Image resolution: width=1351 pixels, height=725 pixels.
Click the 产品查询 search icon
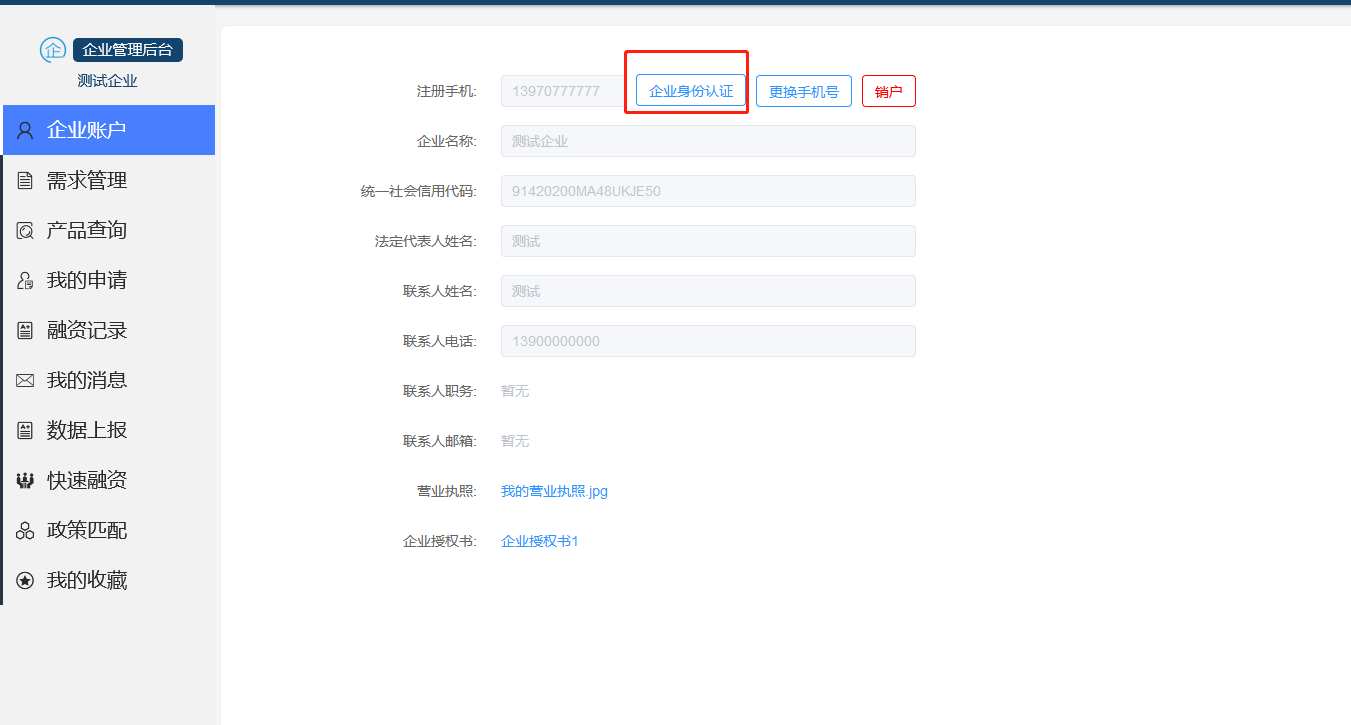click(x=25, y=231)
